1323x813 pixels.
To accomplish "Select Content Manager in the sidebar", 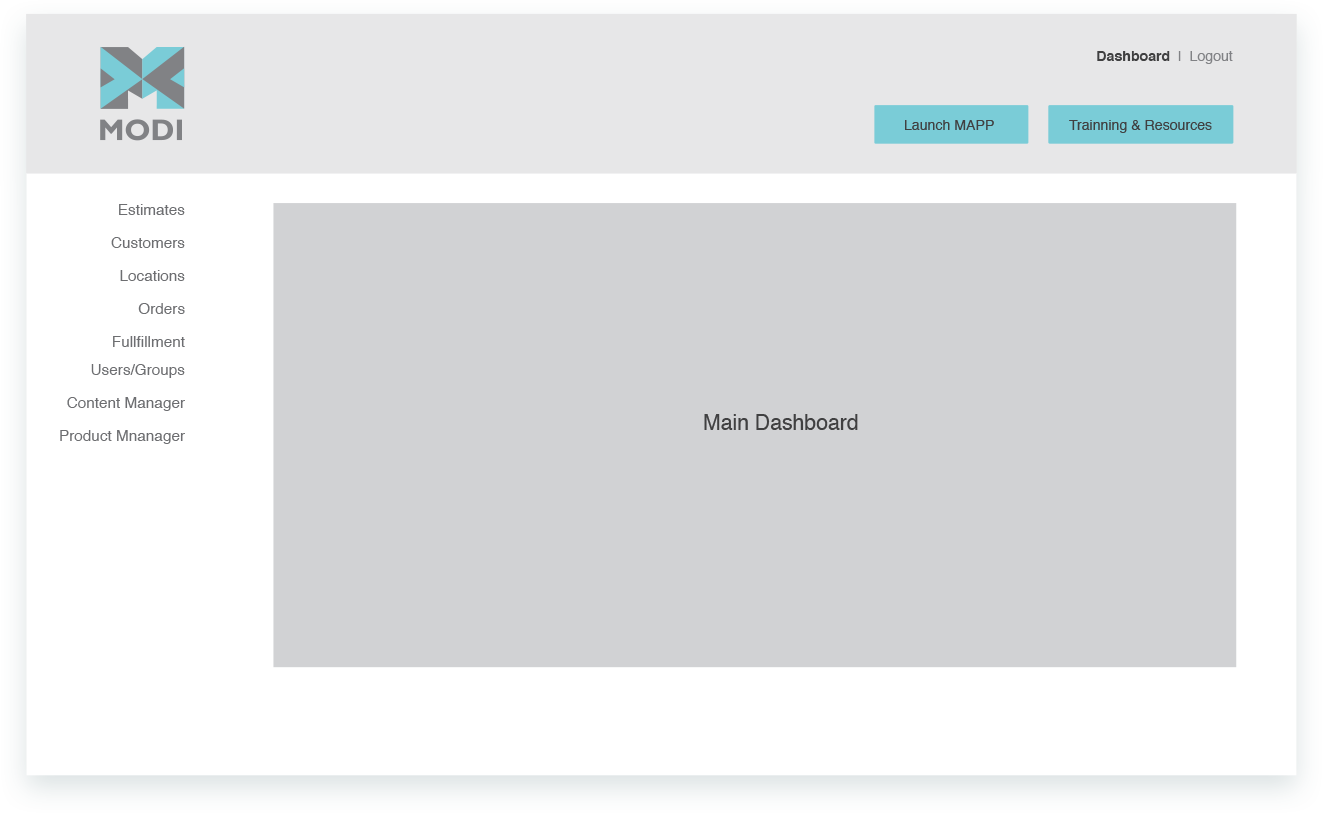I will pos(126,403).
